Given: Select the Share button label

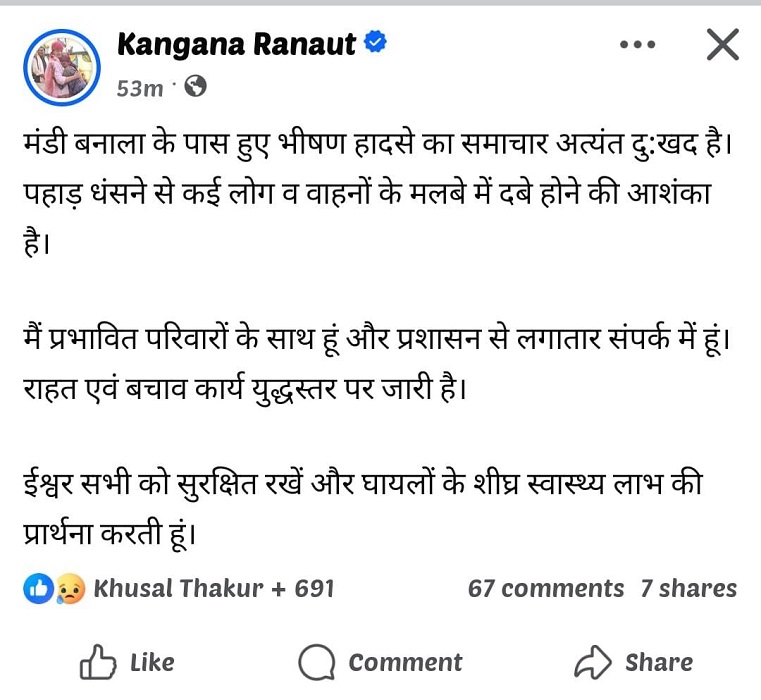Looking at the screenshot, I should [659, 663].
